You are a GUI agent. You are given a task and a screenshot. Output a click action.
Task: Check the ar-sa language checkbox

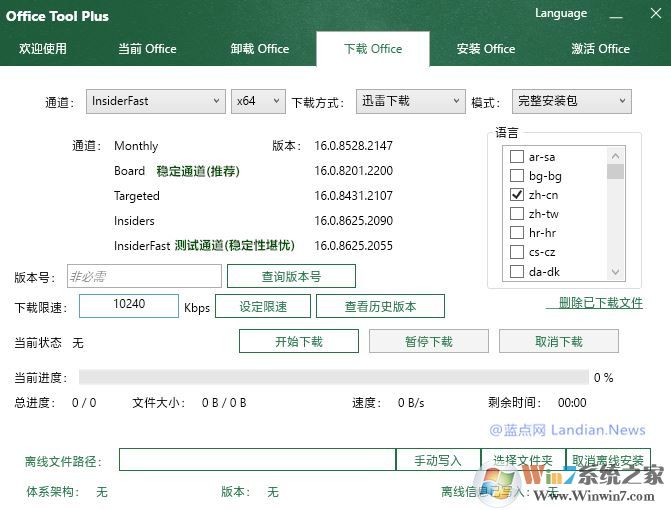pos(517,157)
